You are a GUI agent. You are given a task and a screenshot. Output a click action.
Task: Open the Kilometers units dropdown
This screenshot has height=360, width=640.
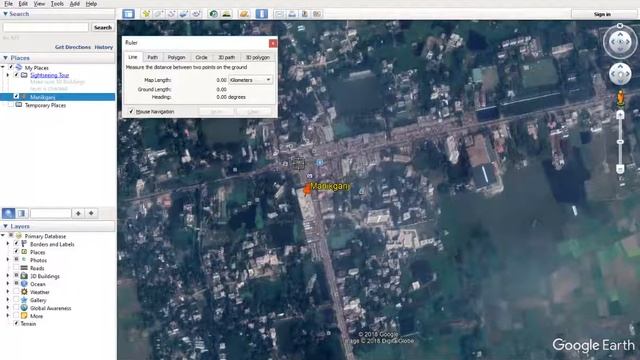pos(251,80)
